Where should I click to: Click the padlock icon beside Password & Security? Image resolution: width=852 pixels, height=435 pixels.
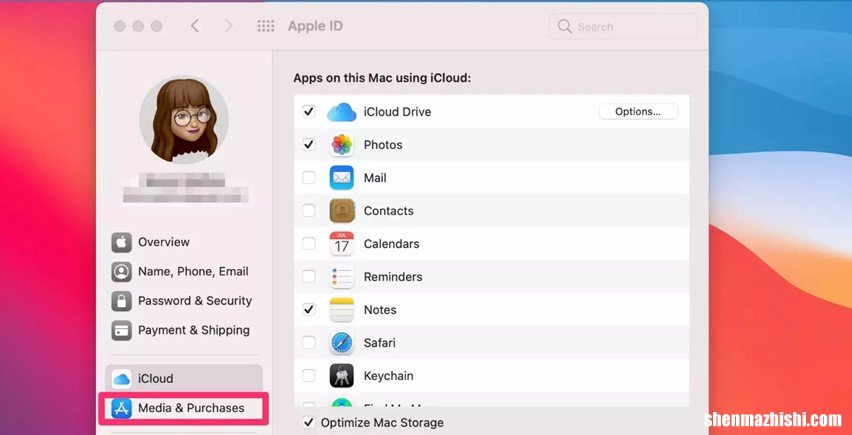(122, 301)
